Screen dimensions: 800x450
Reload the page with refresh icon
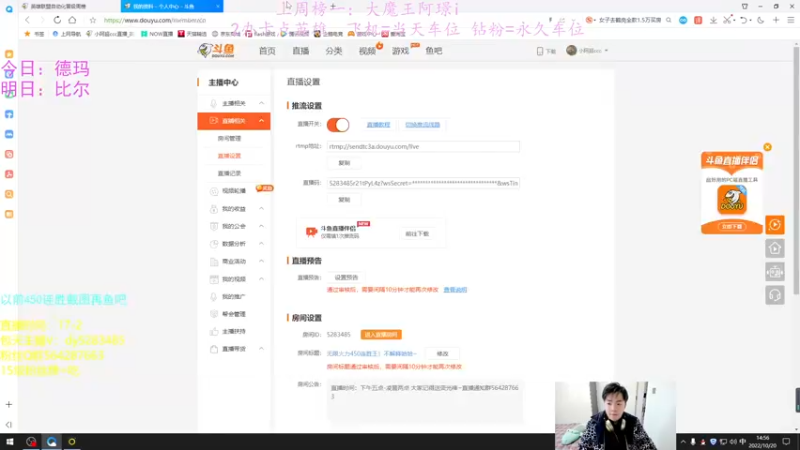[x=57, y=20]
